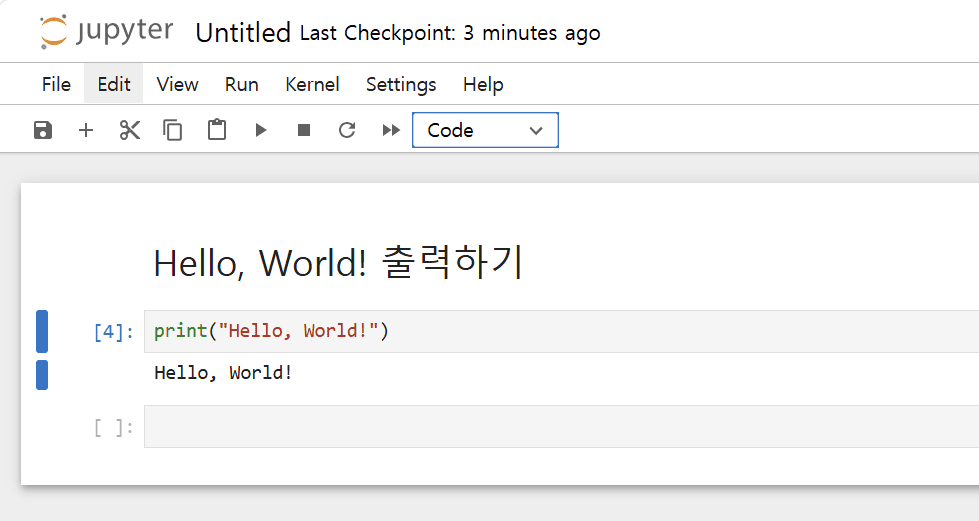
Task: Open the Run menu
Action: pos(241,84)
